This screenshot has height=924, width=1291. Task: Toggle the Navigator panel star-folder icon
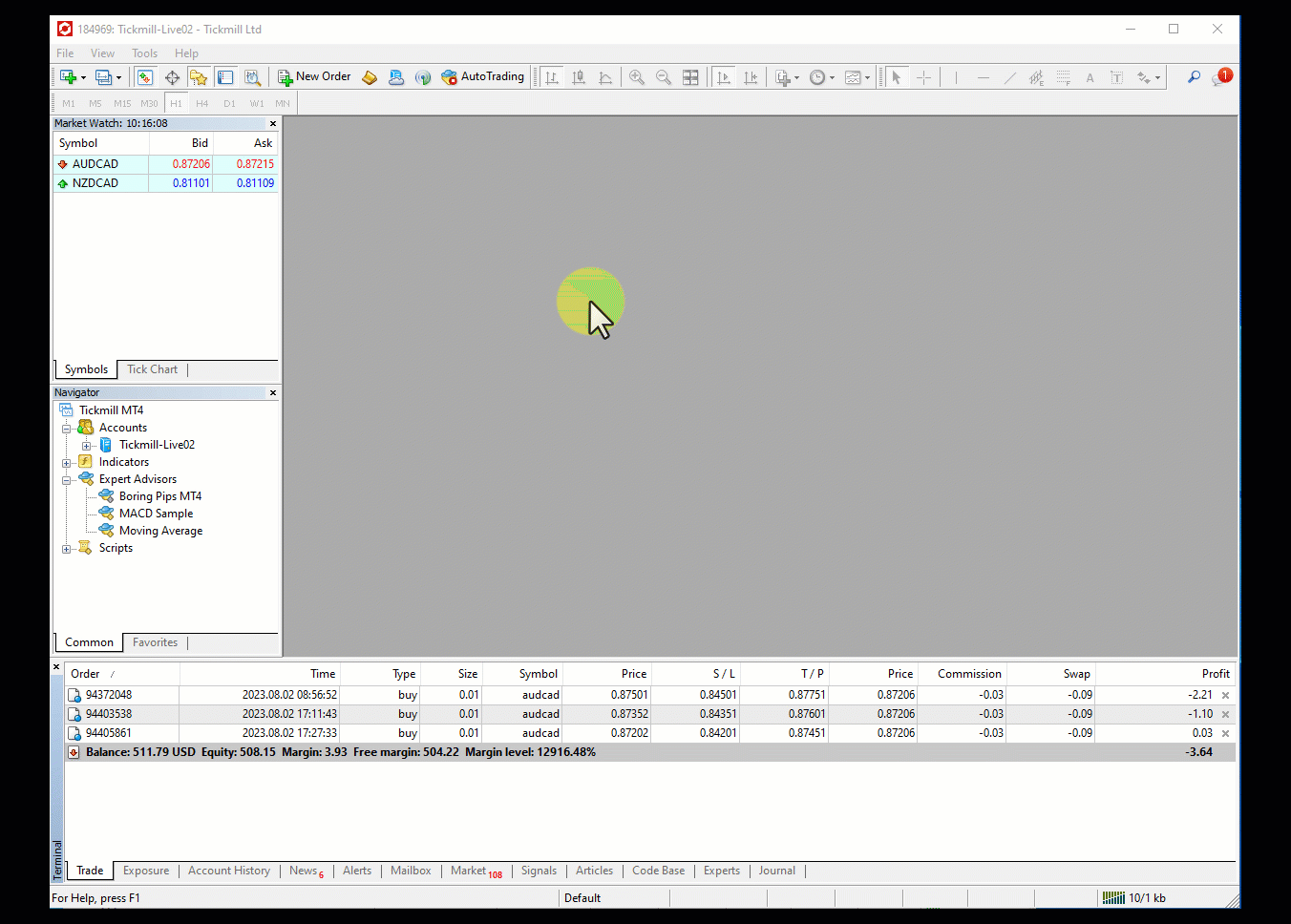coord(199,77)
